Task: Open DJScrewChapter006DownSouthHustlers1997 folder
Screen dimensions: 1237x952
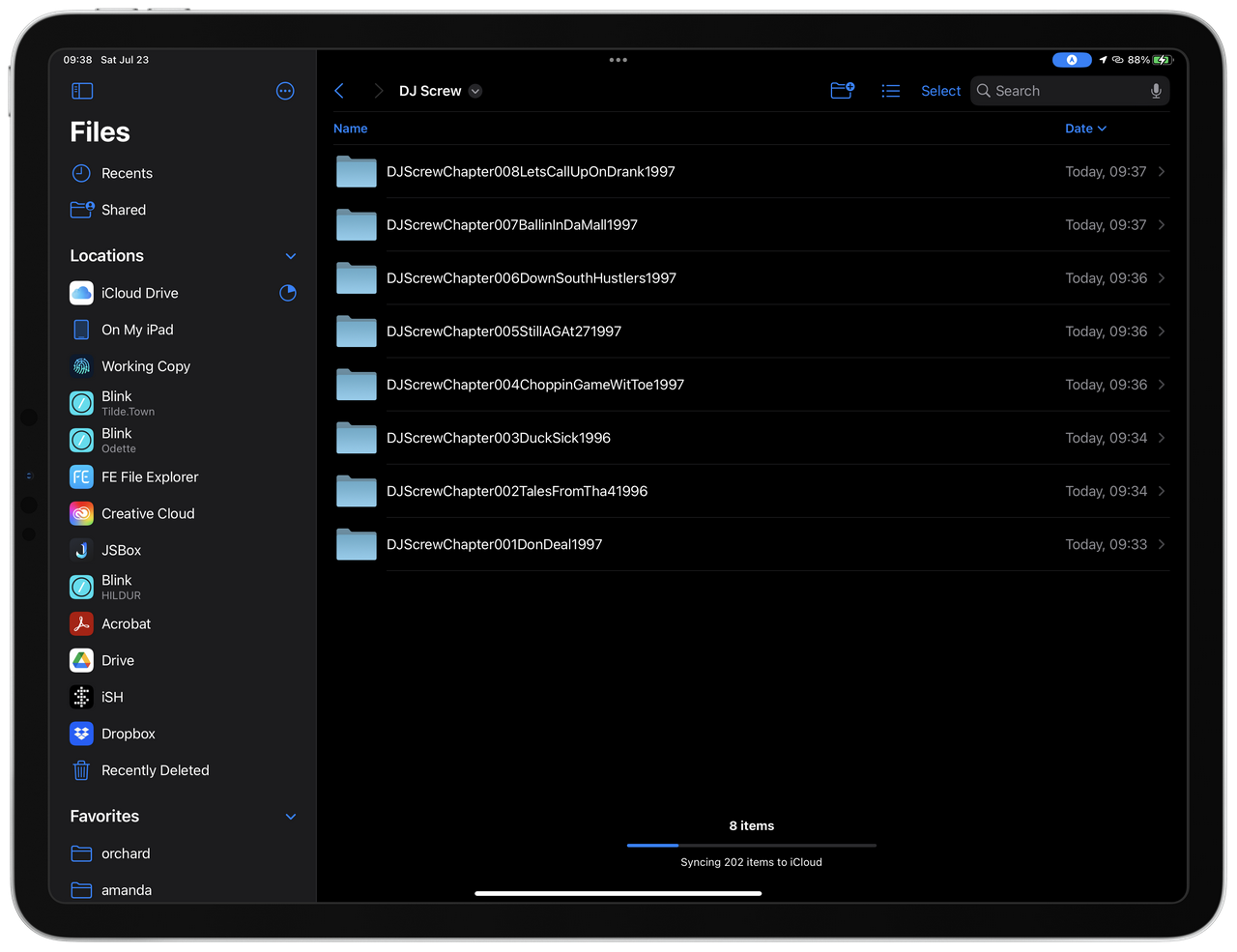Action: coord(751,278)
